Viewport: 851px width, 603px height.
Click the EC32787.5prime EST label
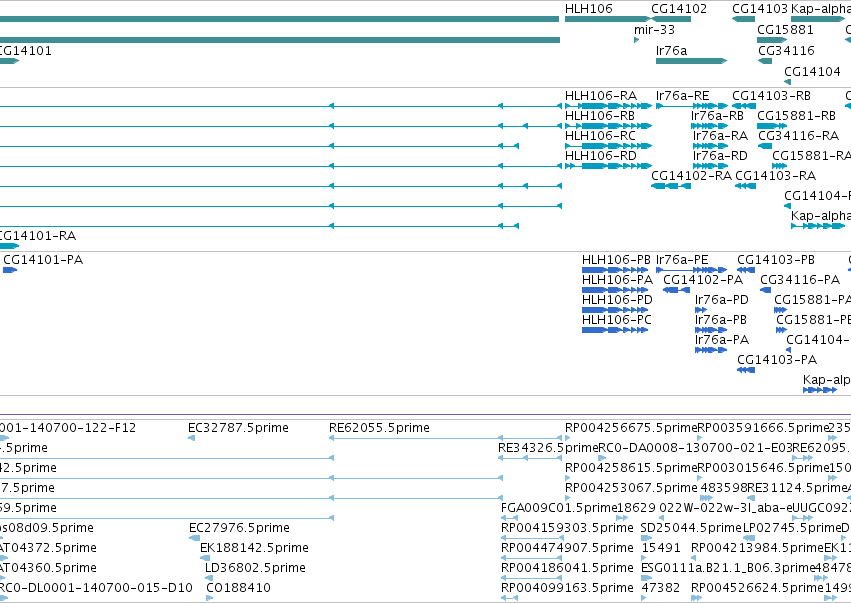click(x=238, y=428)
